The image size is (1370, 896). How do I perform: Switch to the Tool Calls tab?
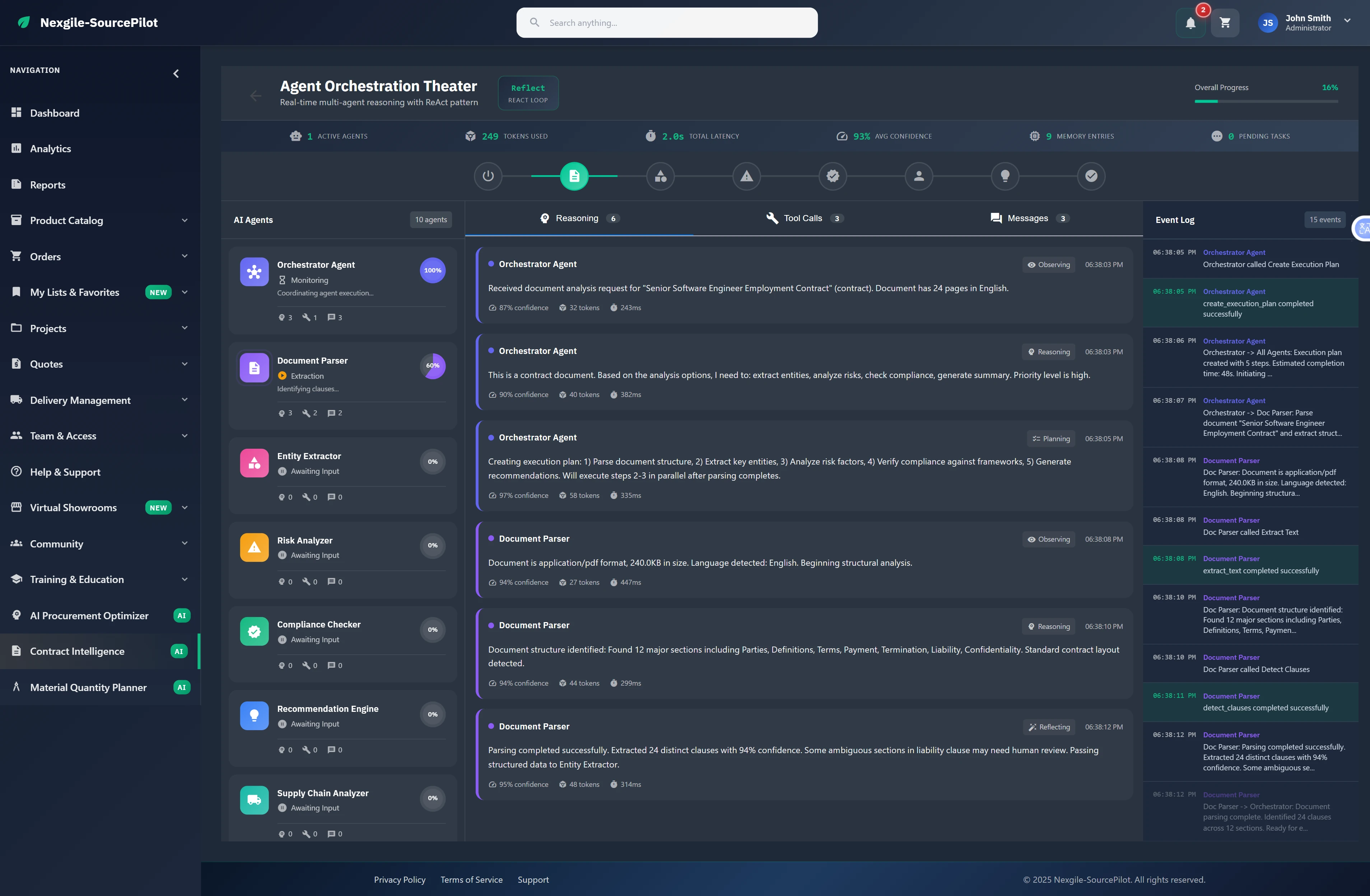click(x=803, y=218)
